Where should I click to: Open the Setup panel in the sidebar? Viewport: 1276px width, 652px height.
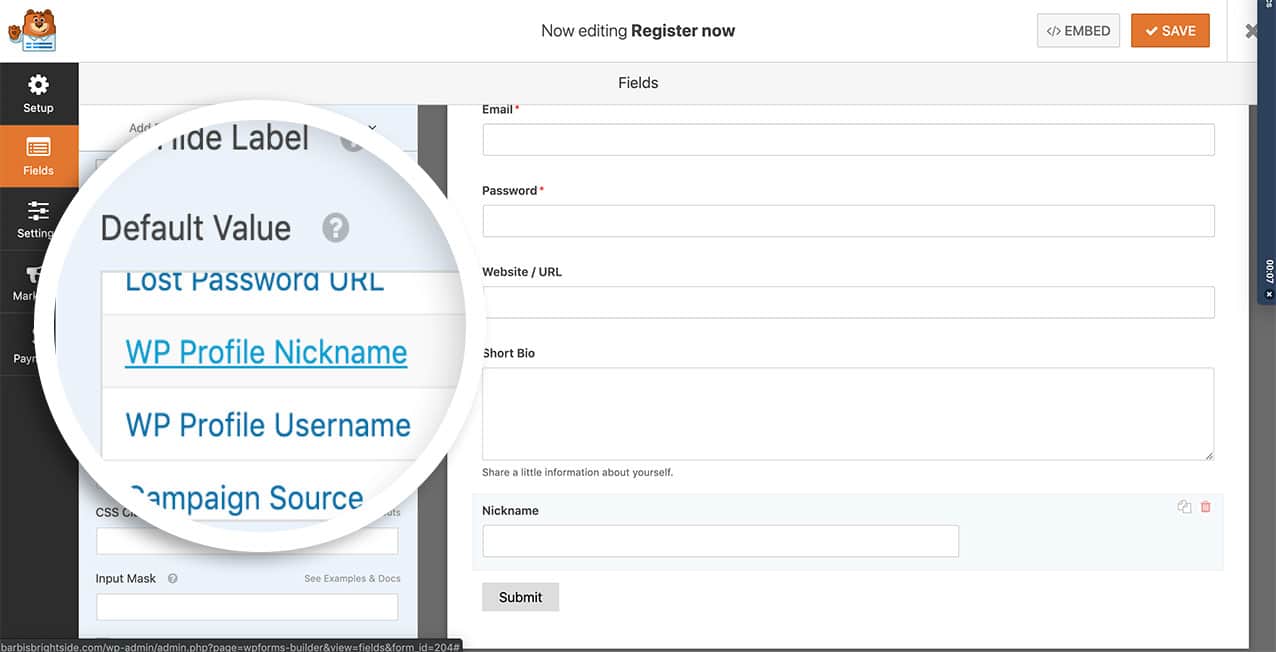38,94
